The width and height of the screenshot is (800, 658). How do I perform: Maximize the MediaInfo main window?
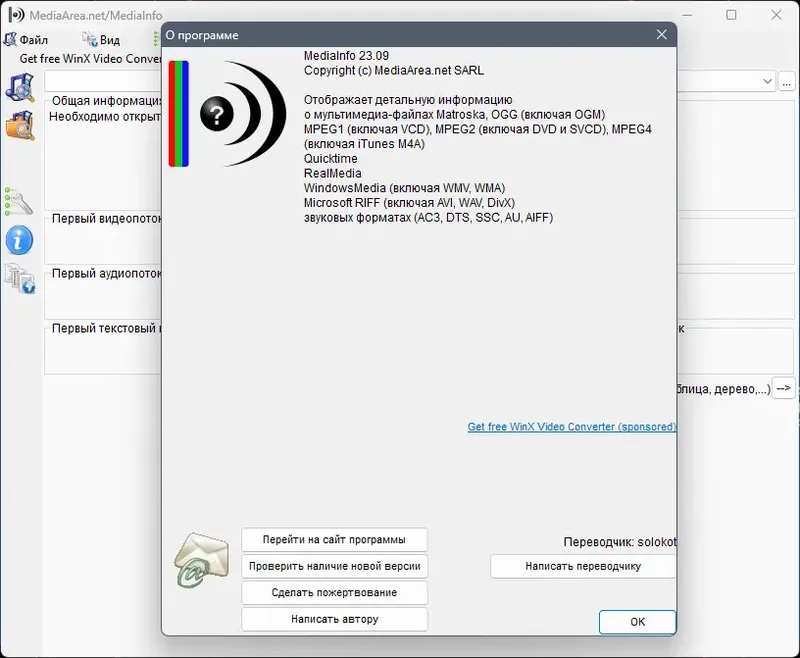[731, 15]
